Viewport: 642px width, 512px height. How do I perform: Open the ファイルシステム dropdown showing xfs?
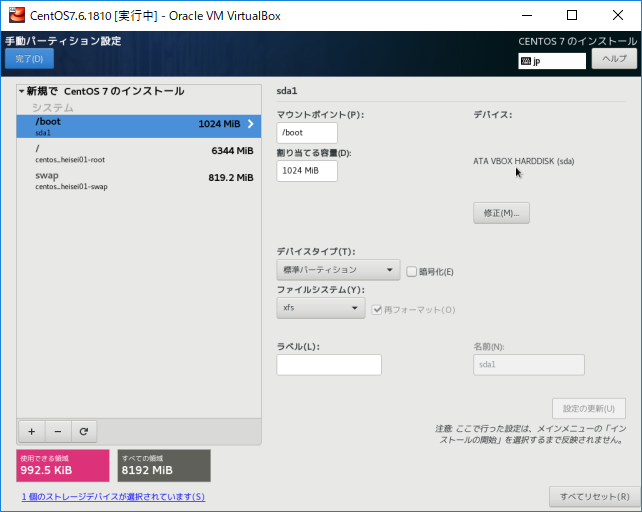pos(321,308)
